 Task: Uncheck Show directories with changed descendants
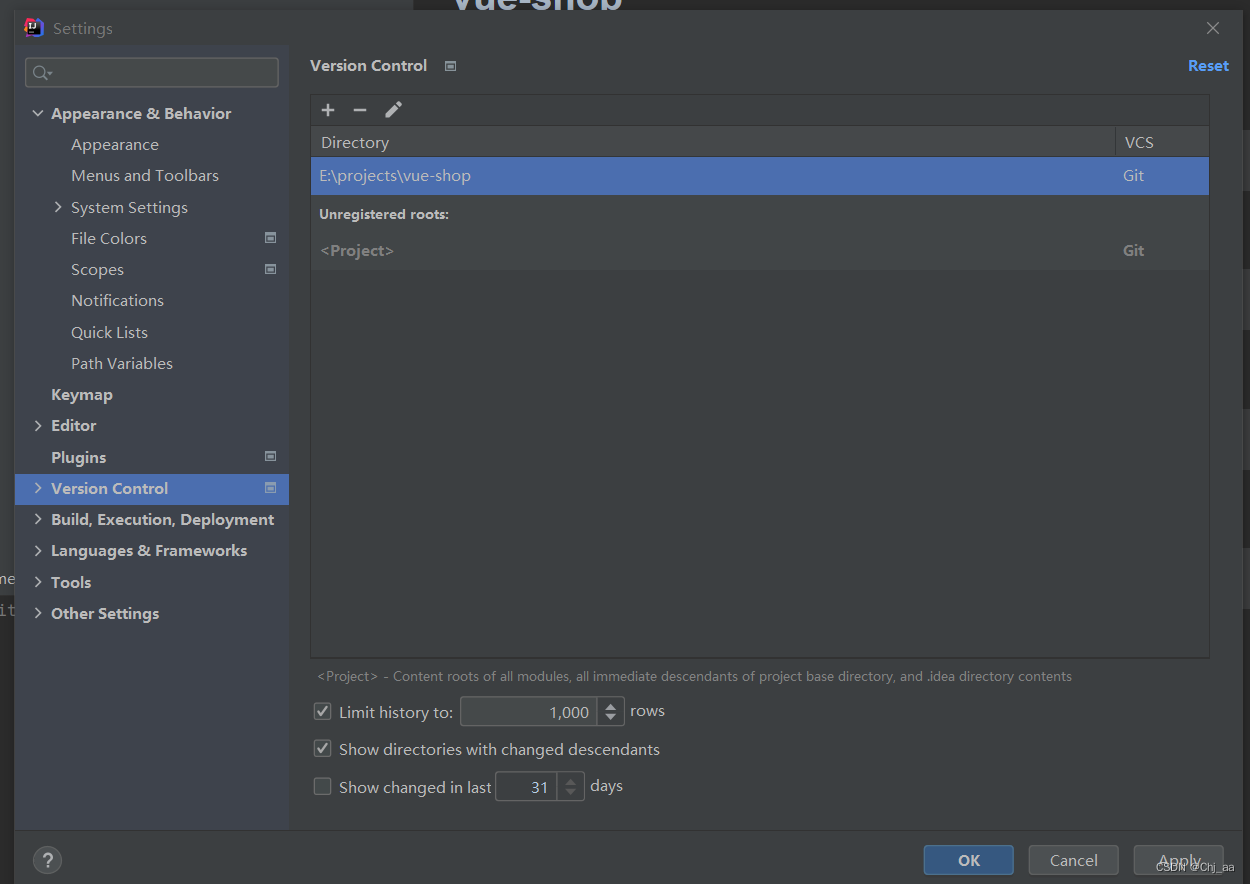pos(322,748)
